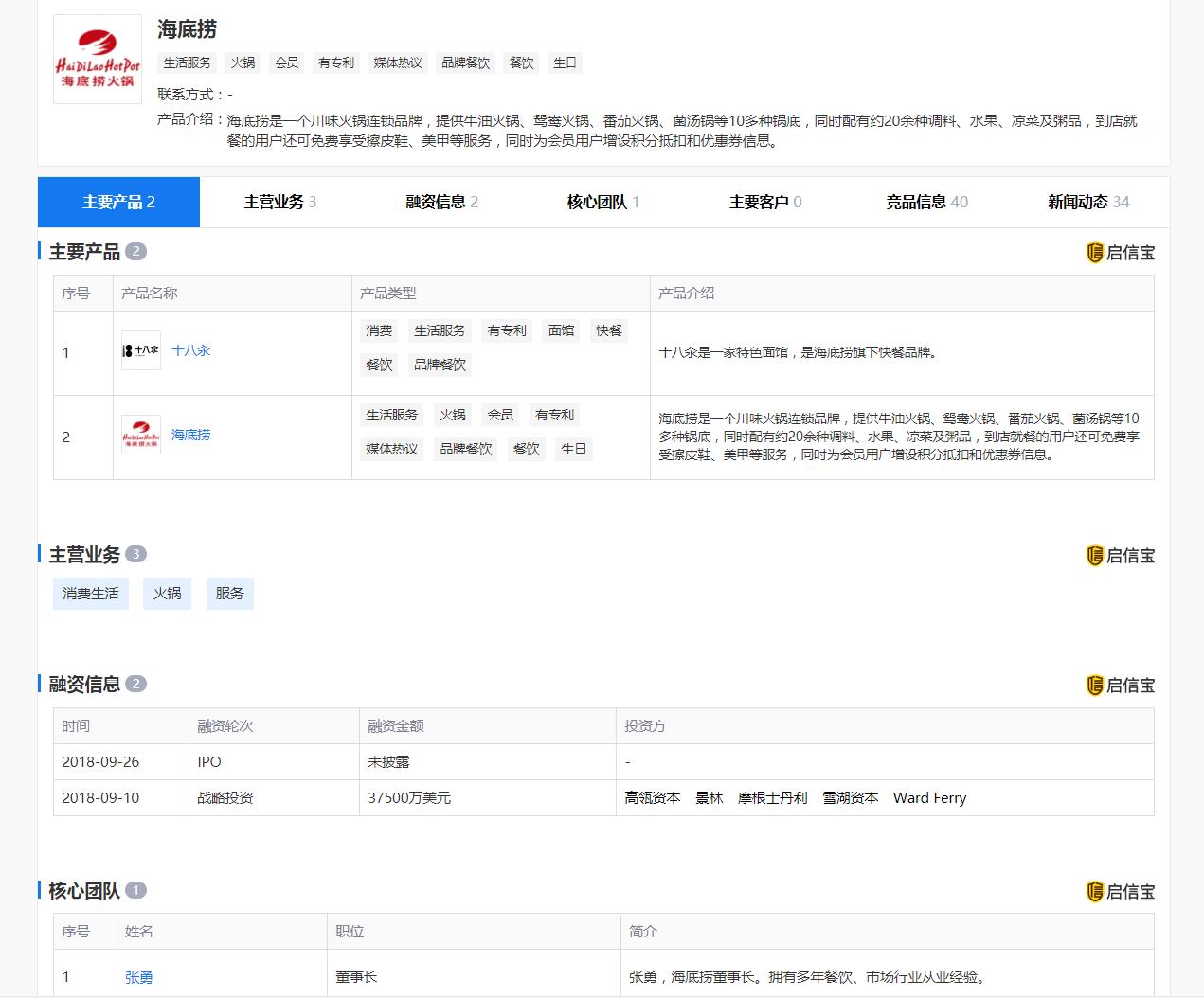
Task: Click 生日 tag in 海底捞 product row
Action: pyautogui.click(x=574, y=449)
